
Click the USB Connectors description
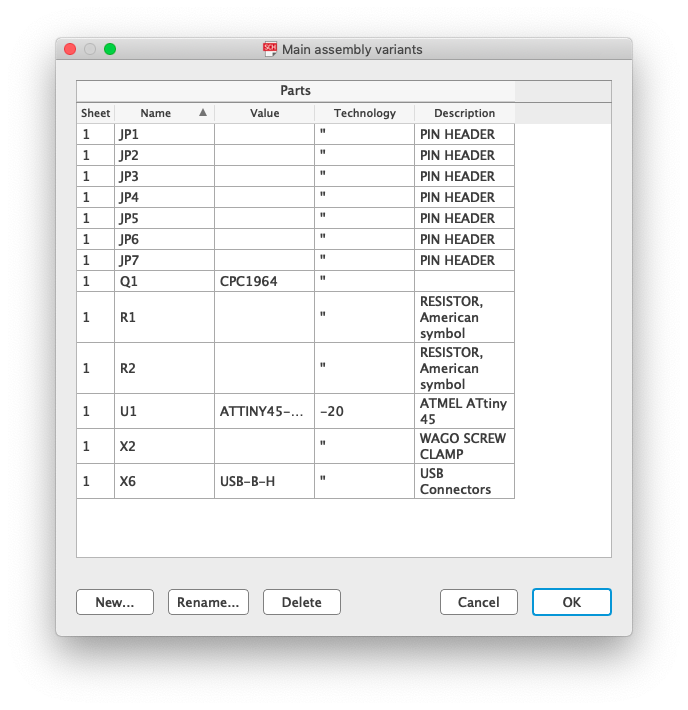tap(465, 481)
